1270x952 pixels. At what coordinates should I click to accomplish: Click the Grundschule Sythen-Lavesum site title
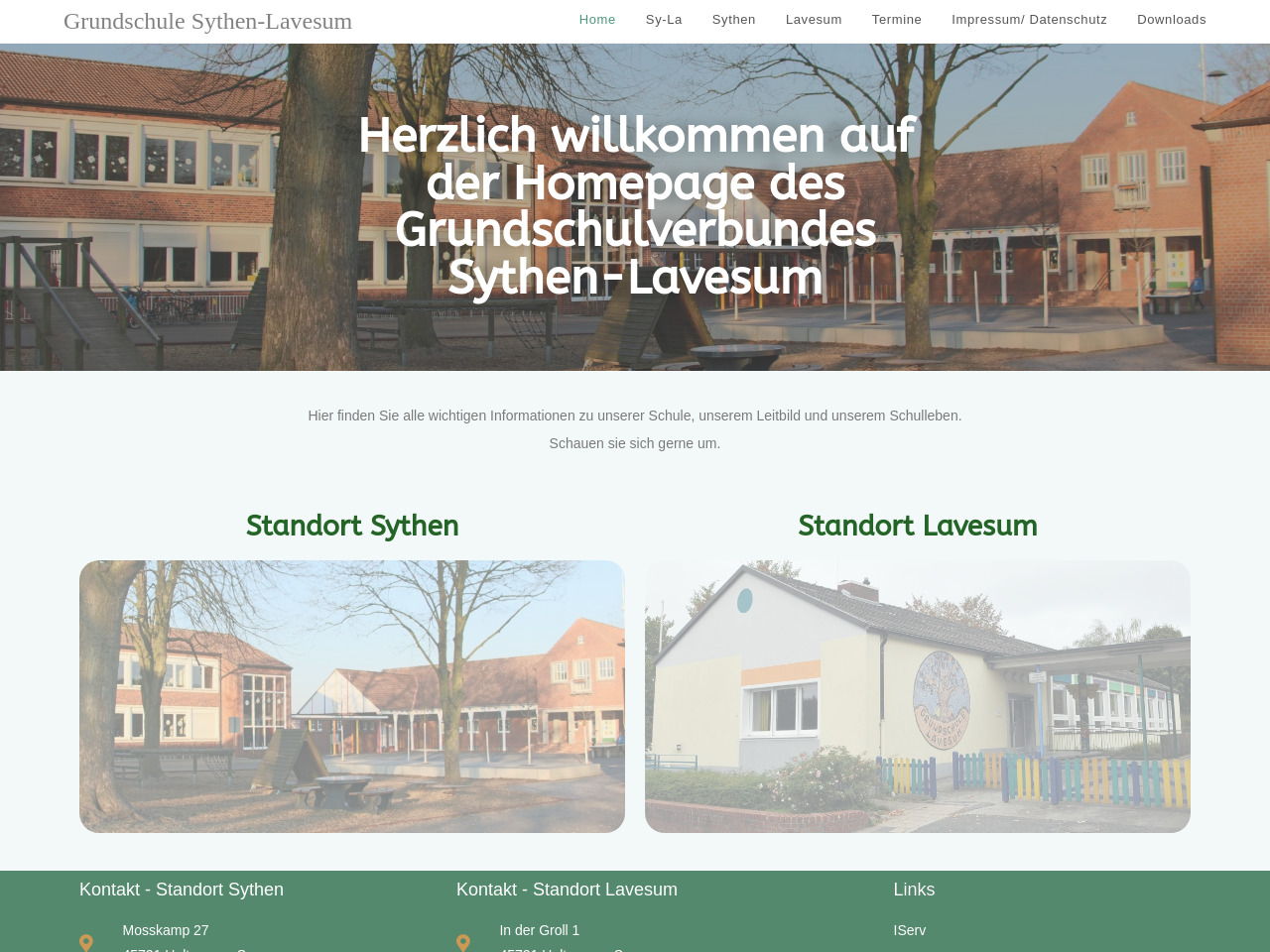pos(207,21)
